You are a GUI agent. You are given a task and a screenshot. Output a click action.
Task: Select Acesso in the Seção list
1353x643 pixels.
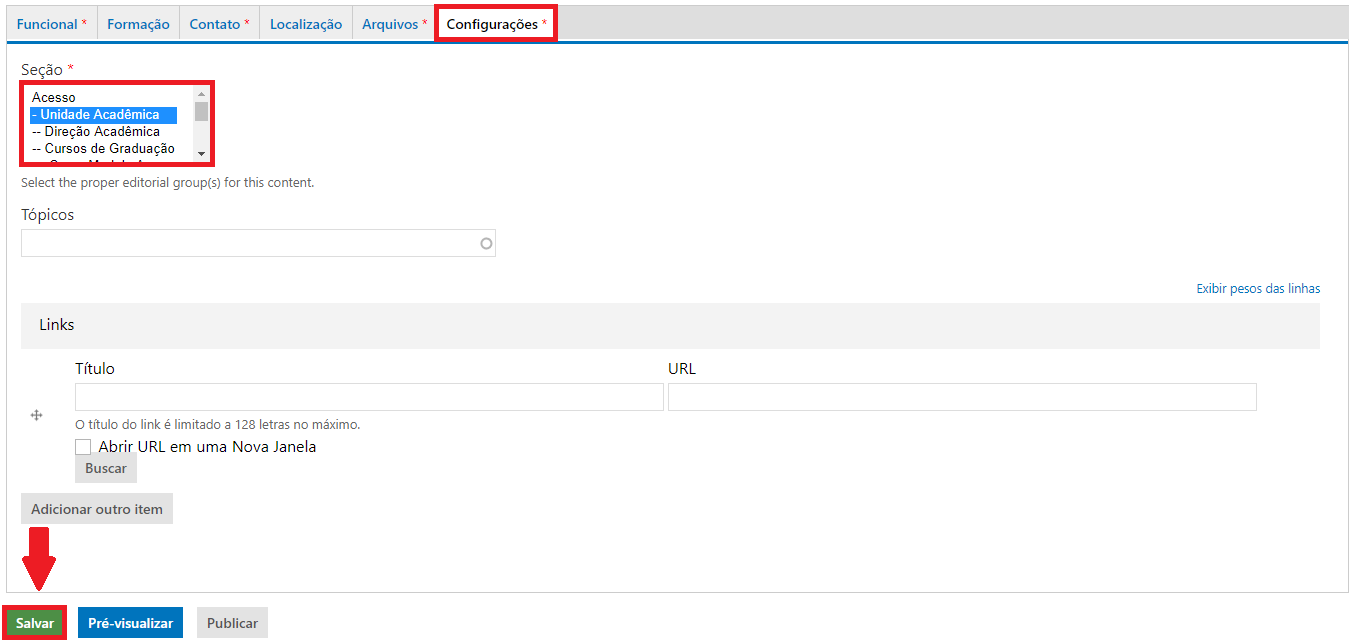(x=54, y=98)
